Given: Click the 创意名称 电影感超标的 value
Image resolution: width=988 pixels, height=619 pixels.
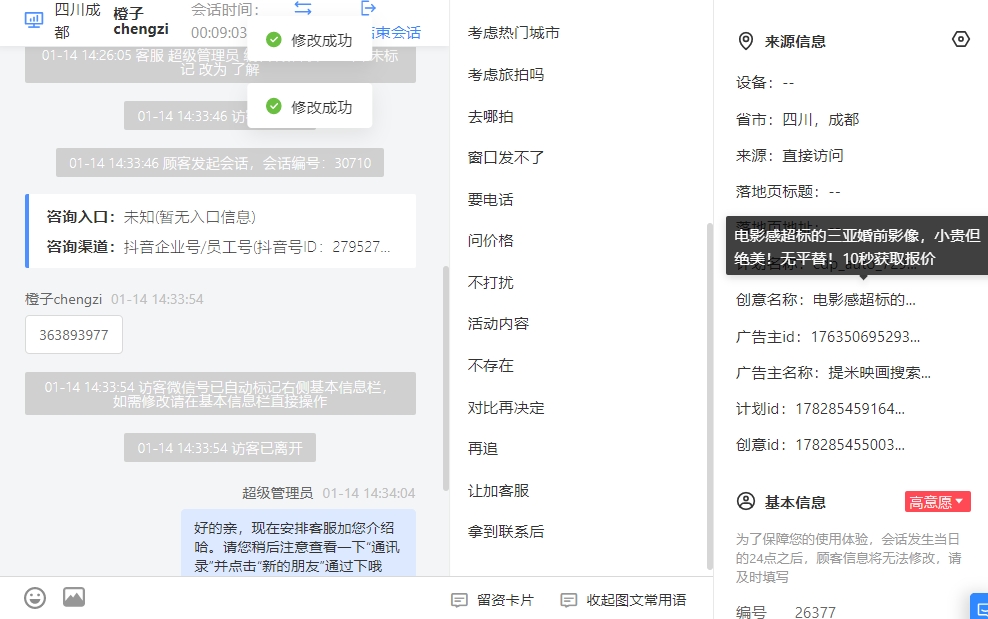Looking at the screenshot, I should pyautogui.click(x=864, y=300).
